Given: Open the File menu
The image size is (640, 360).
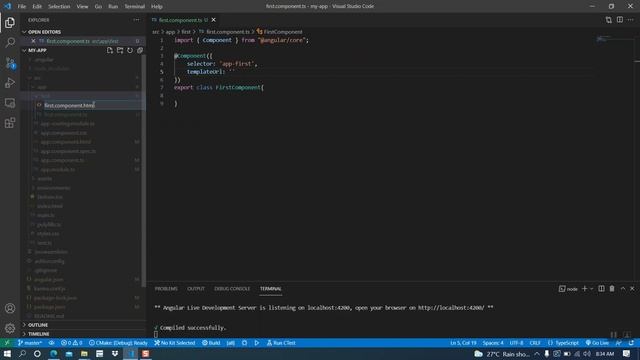Looking at the screenshot, I should coord(22,6).
